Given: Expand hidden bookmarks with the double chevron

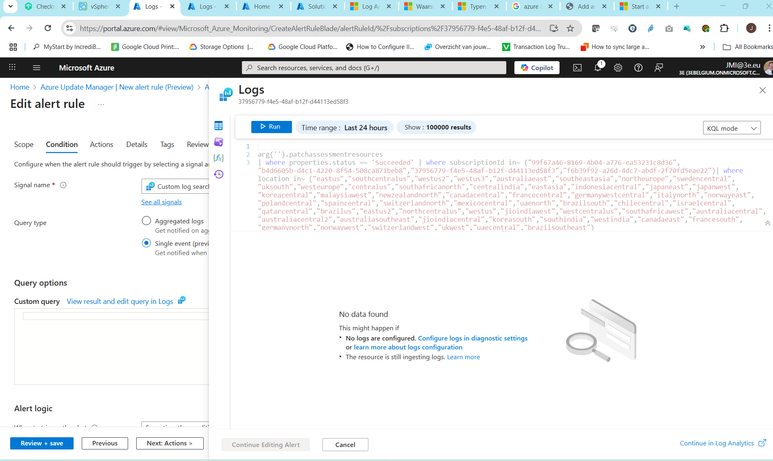Looking at the screenshot, I should pos(702,47).
